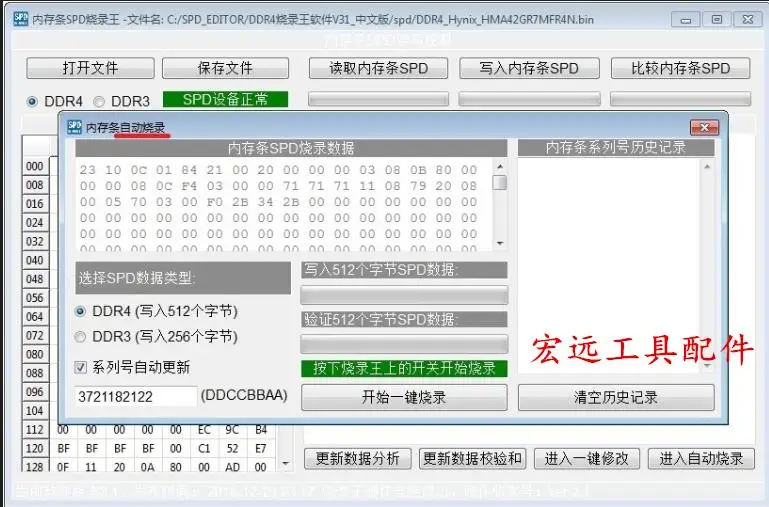The width and height of the screenshot is (769, 507).
Task: Select the DDR3 radio in main window
Action: click(99, 101)
